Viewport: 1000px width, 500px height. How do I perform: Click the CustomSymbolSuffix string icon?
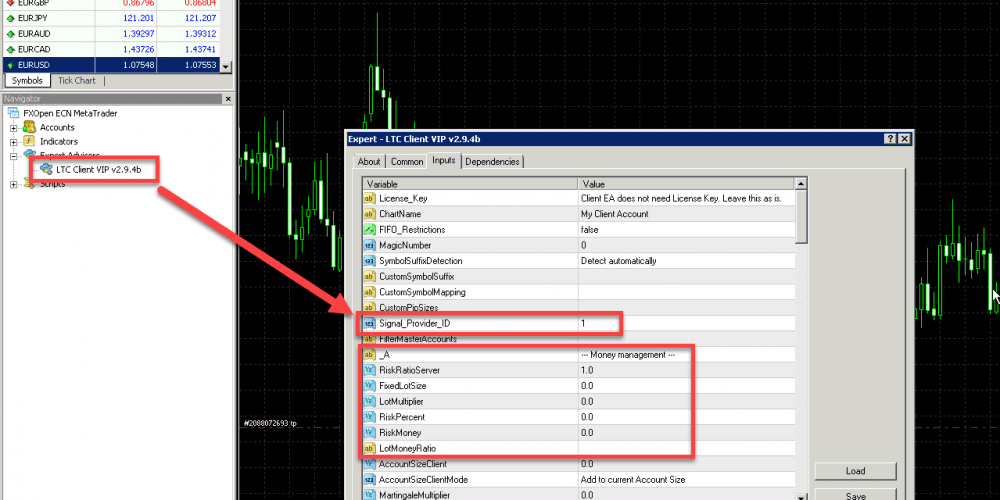point(370,277)
